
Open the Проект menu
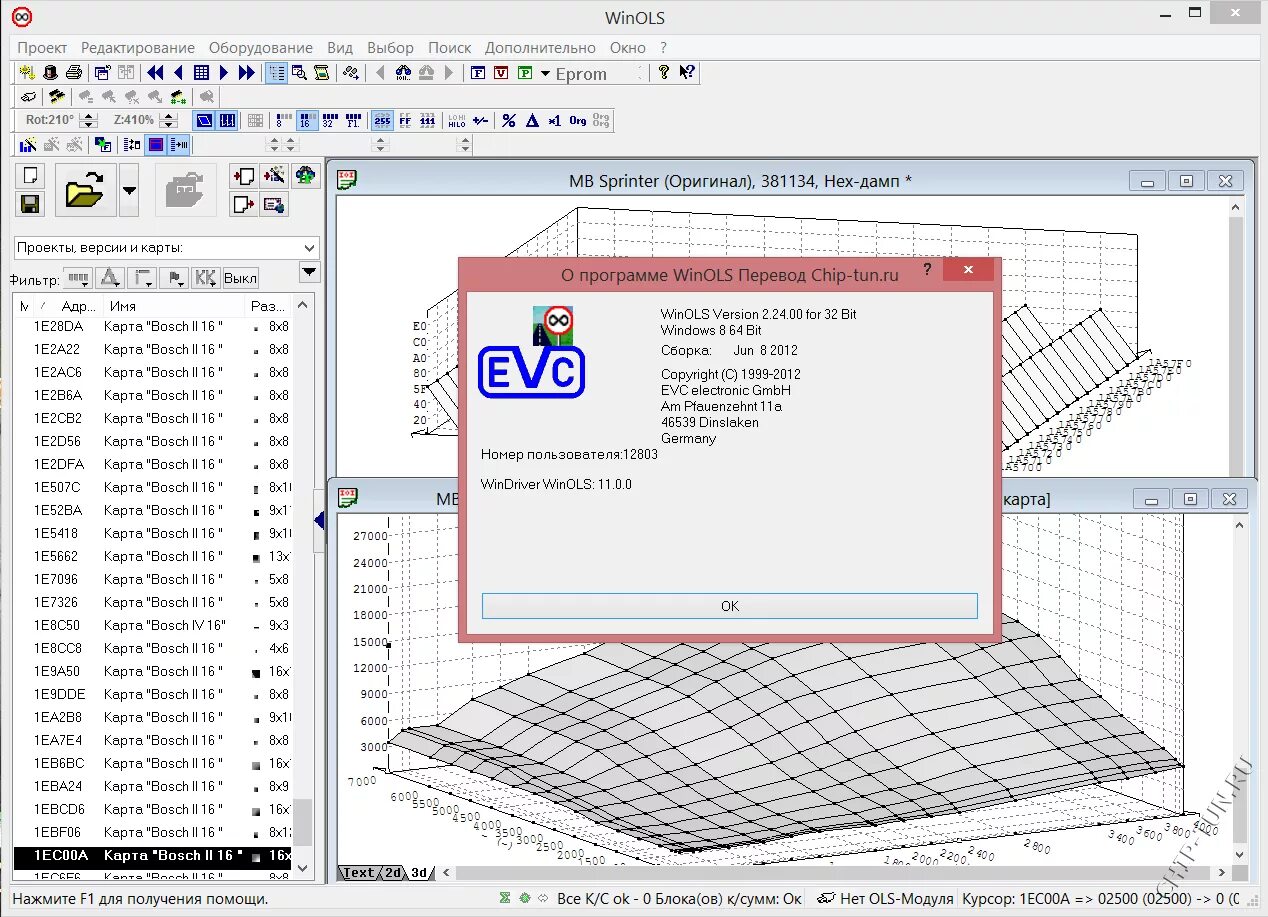coord(42,47)
